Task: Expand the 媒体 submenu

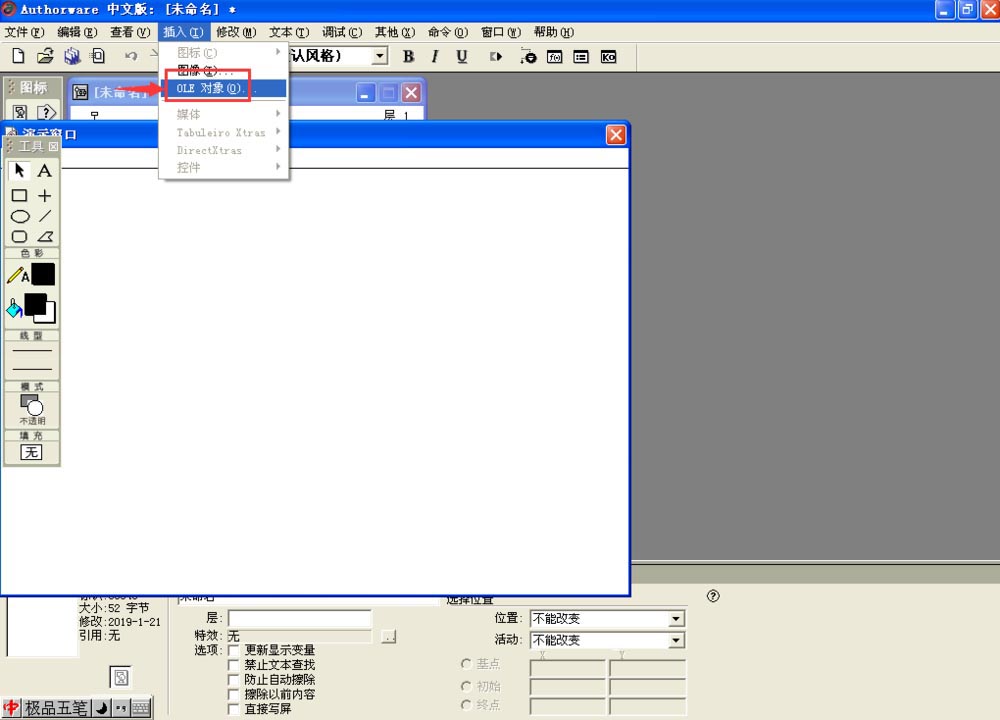Action: pos(223,114)
